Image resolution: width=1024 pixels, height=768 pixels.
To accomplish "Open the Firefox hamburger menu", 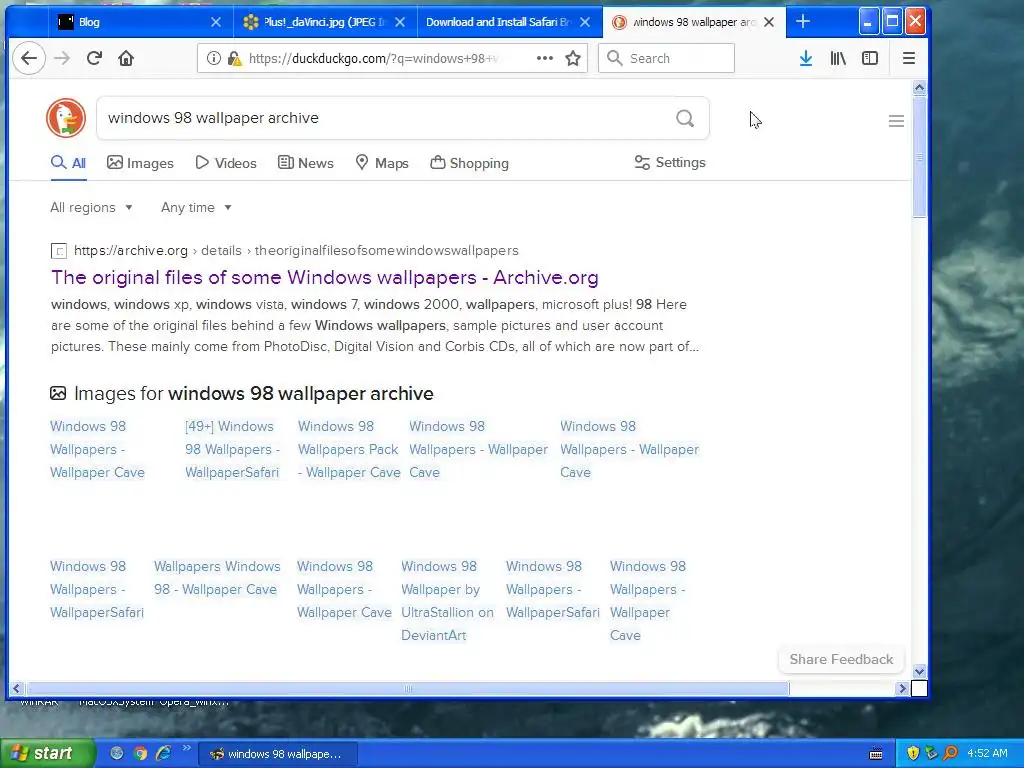I will [908, 58].
